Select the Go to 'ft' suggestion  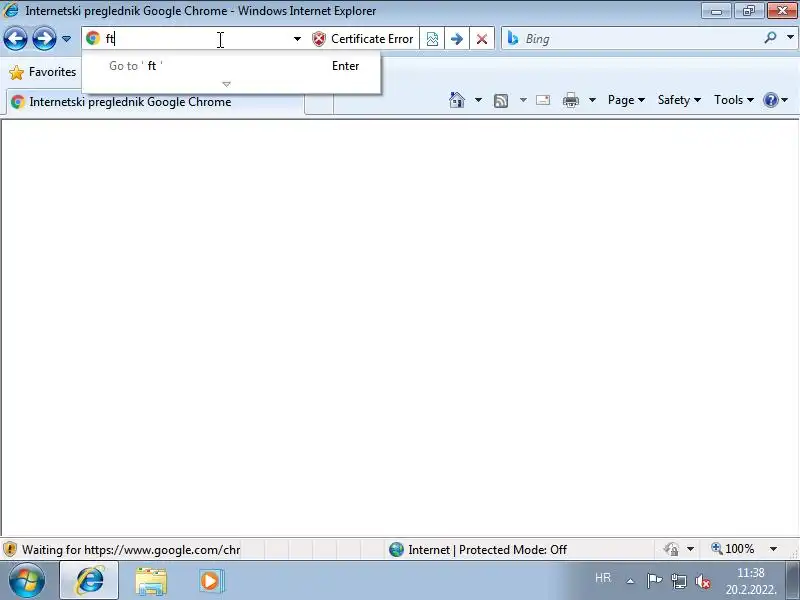pyautogui.click(x=231, y=66)
